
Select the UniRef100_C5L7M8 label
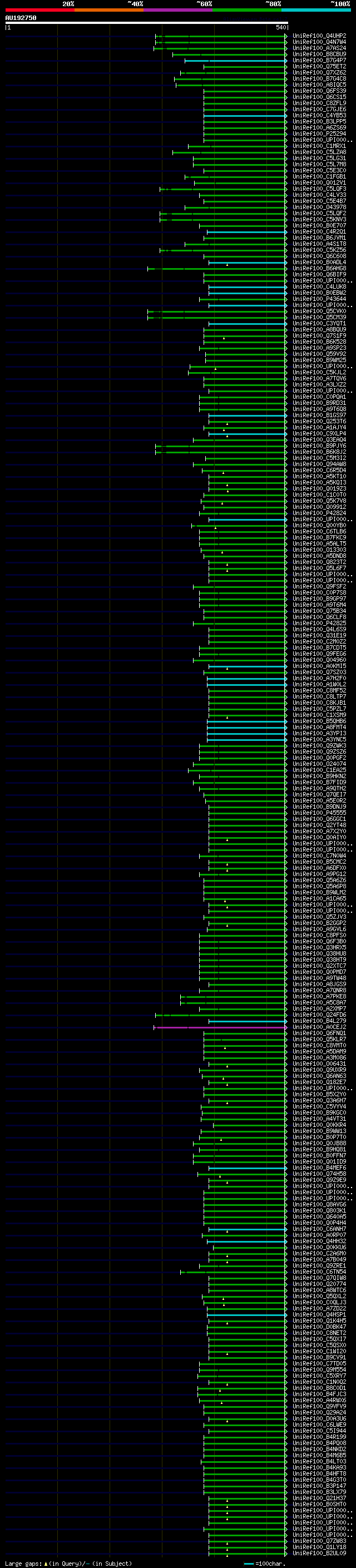point(319,164)
